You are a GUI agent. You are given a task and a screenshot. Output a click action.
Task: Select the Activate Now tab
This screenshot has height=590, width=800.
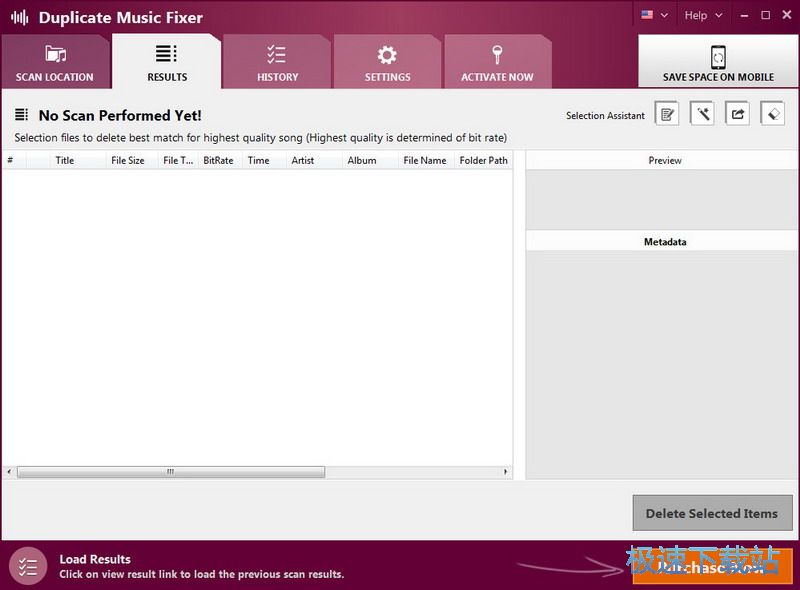coord(497,63)
